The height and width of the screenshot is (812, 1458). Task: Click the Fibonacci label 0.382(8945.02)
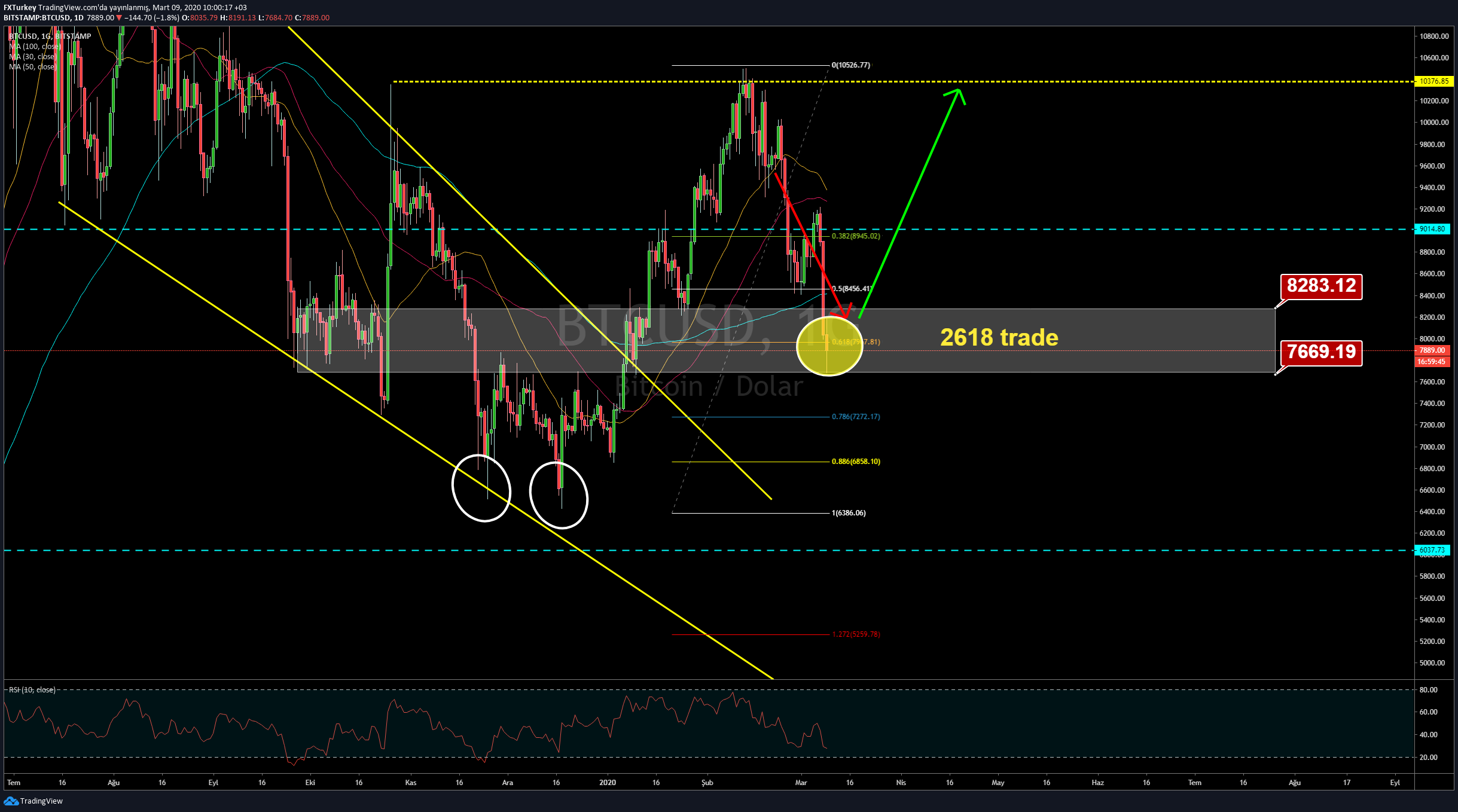tap(856, 236)
